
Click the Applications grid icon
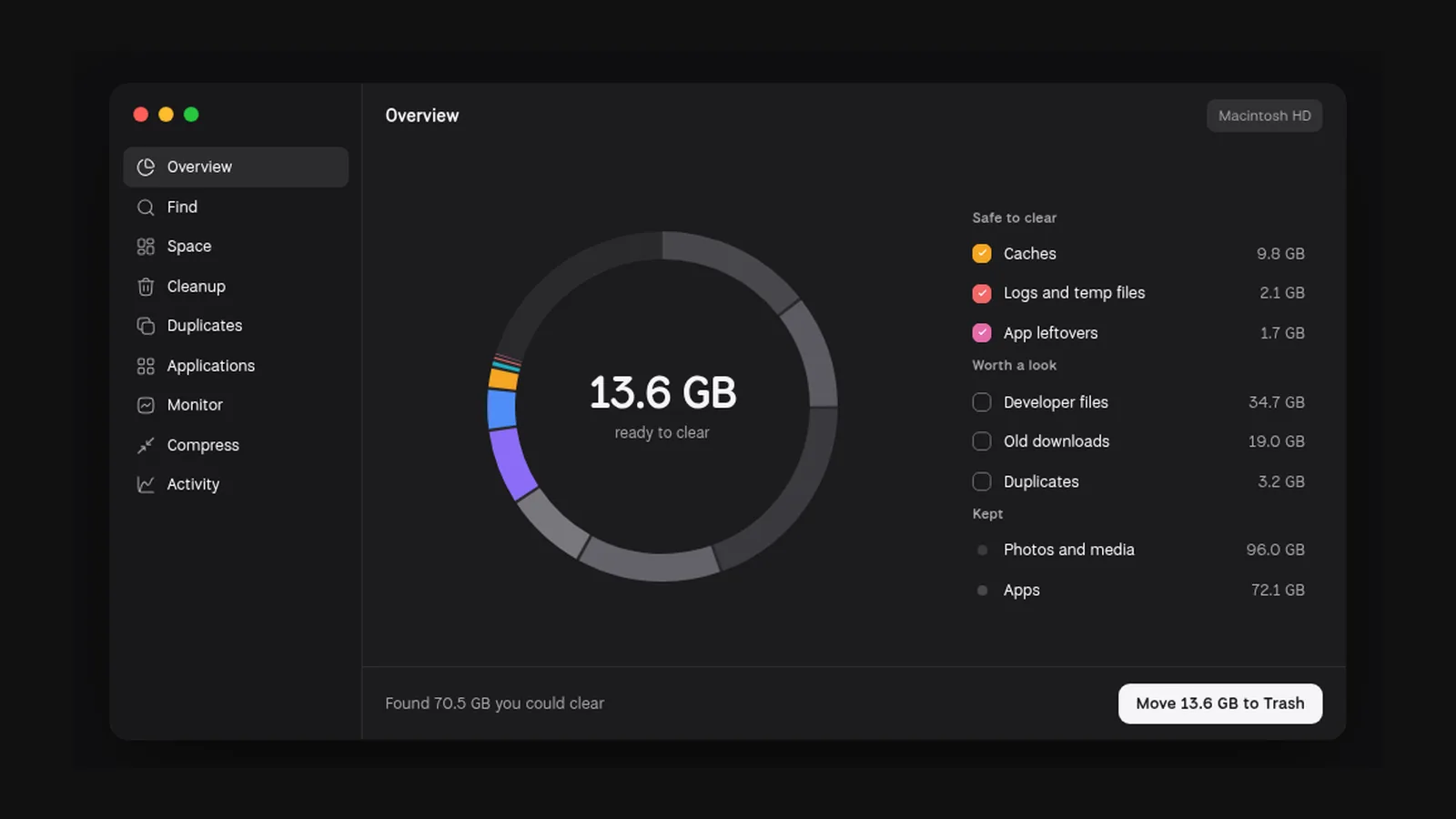(x=146, y=366)
